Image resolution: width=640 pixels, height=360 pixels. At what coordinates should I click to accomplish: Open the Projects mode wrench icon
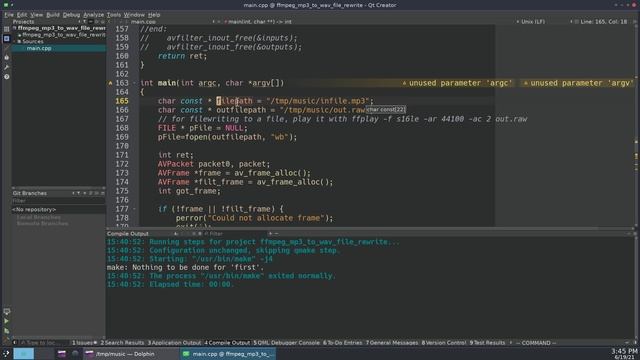[x=7, y=67]
